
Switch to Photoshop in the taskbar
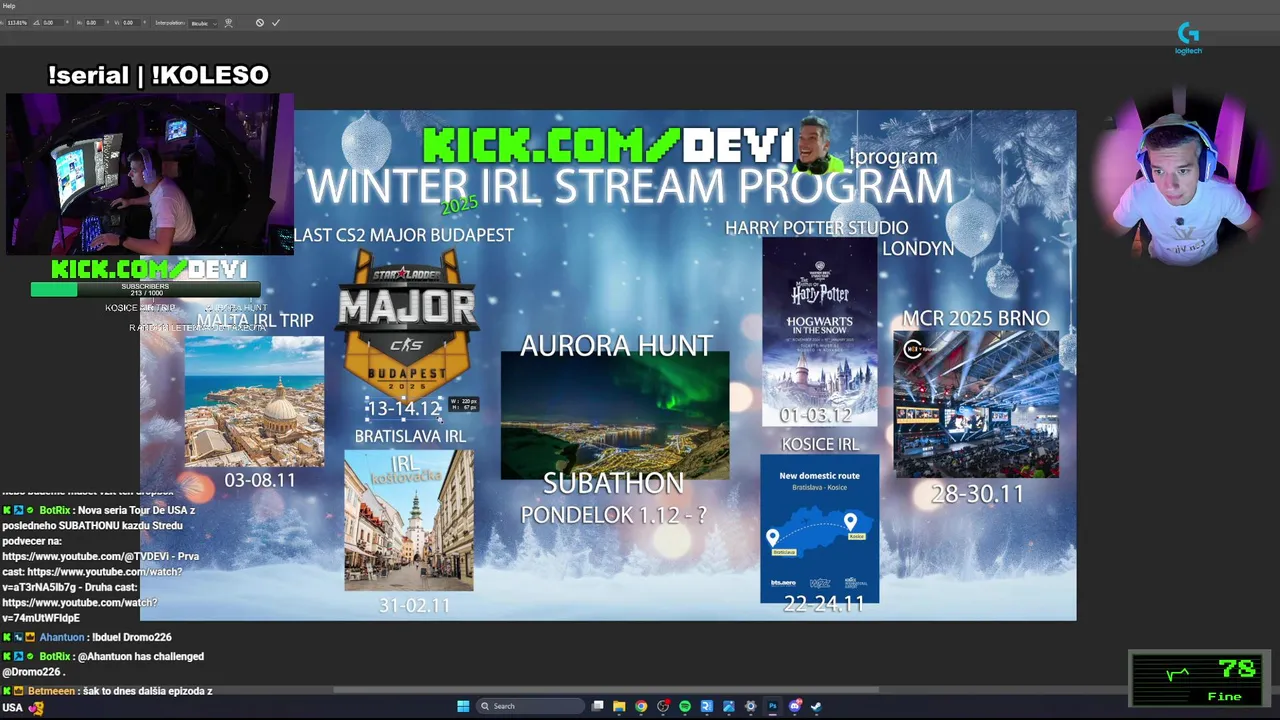773,706
